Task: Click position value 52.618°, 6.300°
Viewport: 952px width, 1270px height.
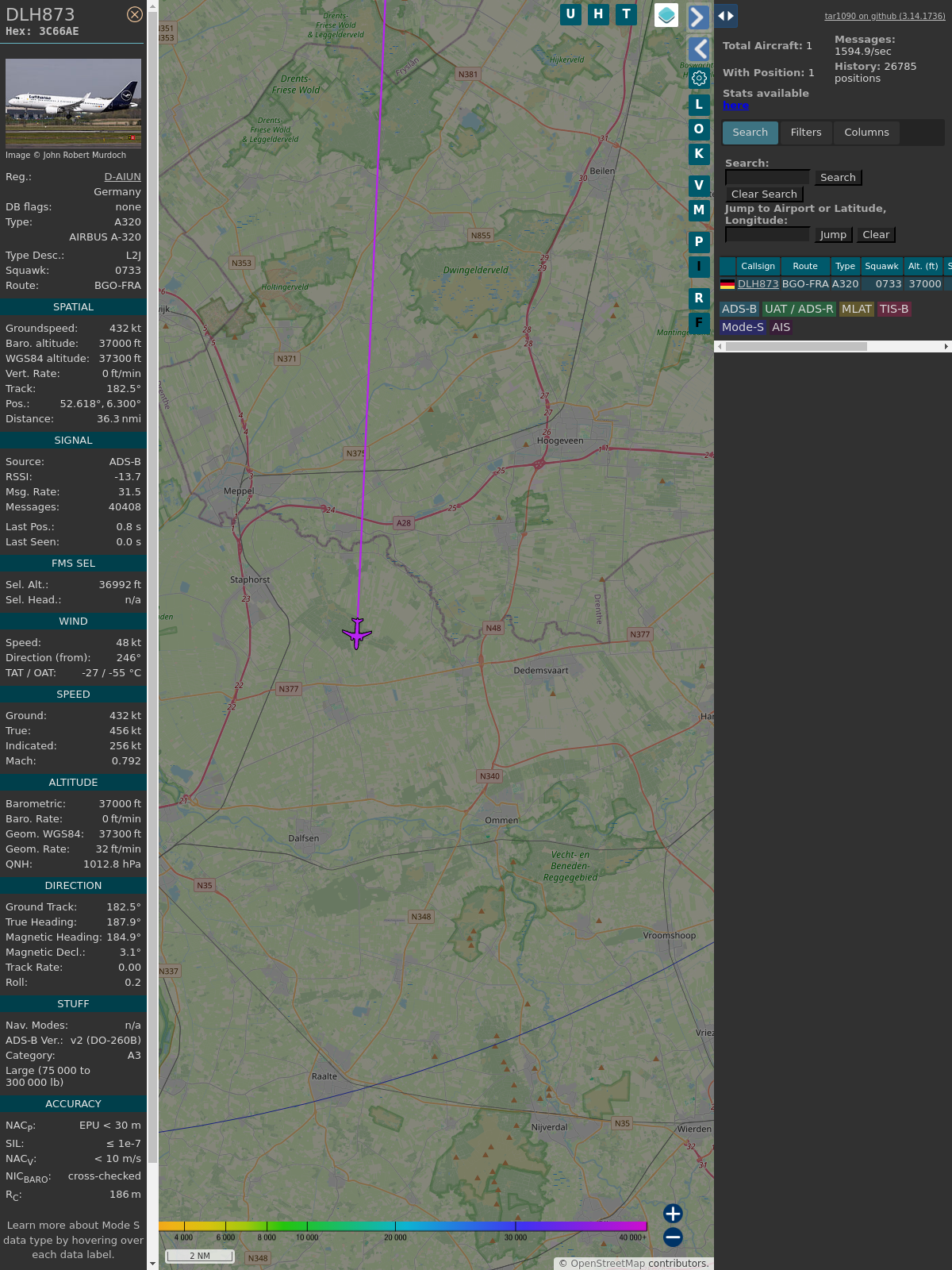Action: 100,404
